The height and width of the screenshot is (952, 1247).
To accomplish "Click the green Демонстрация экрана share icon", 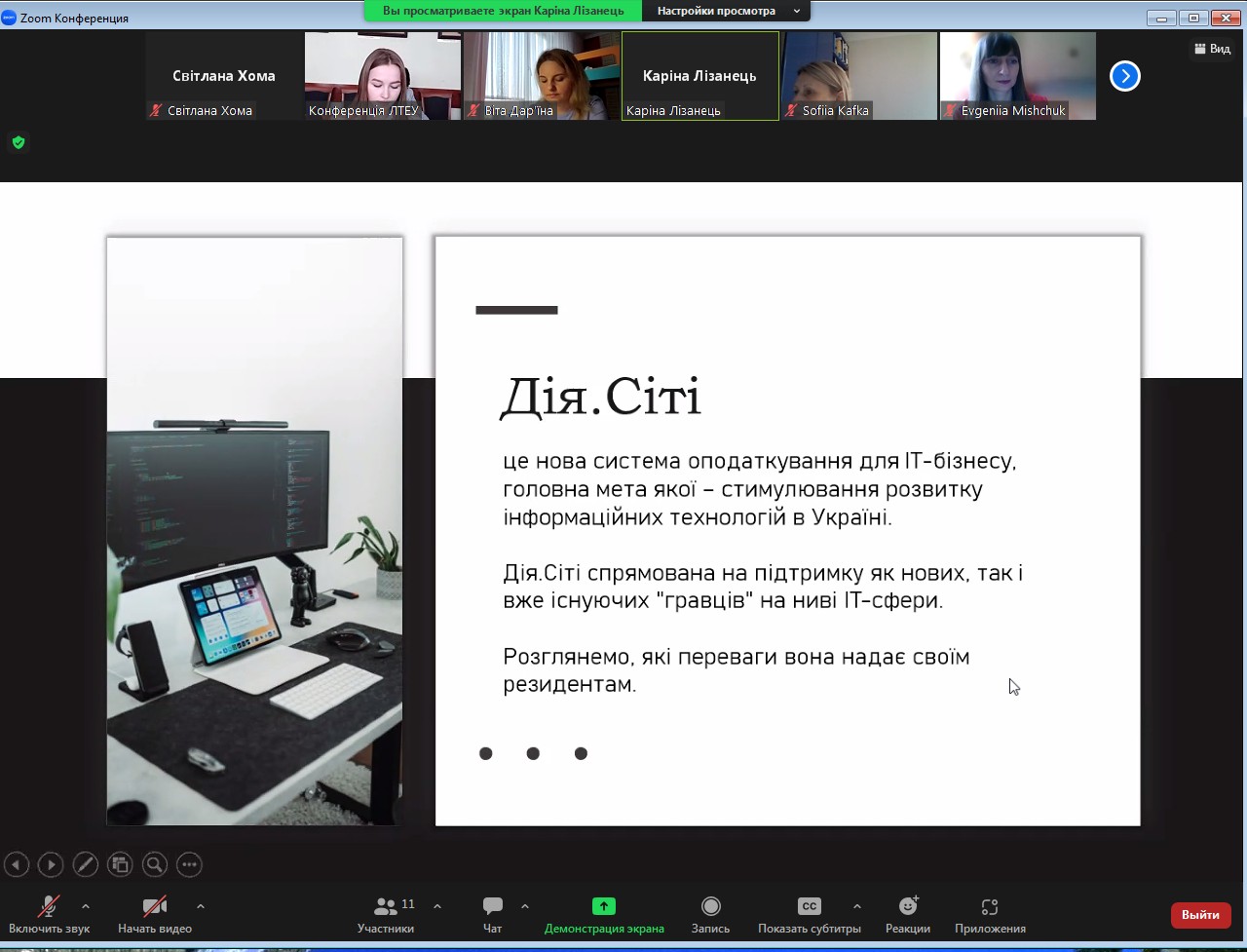I will 604,906.
